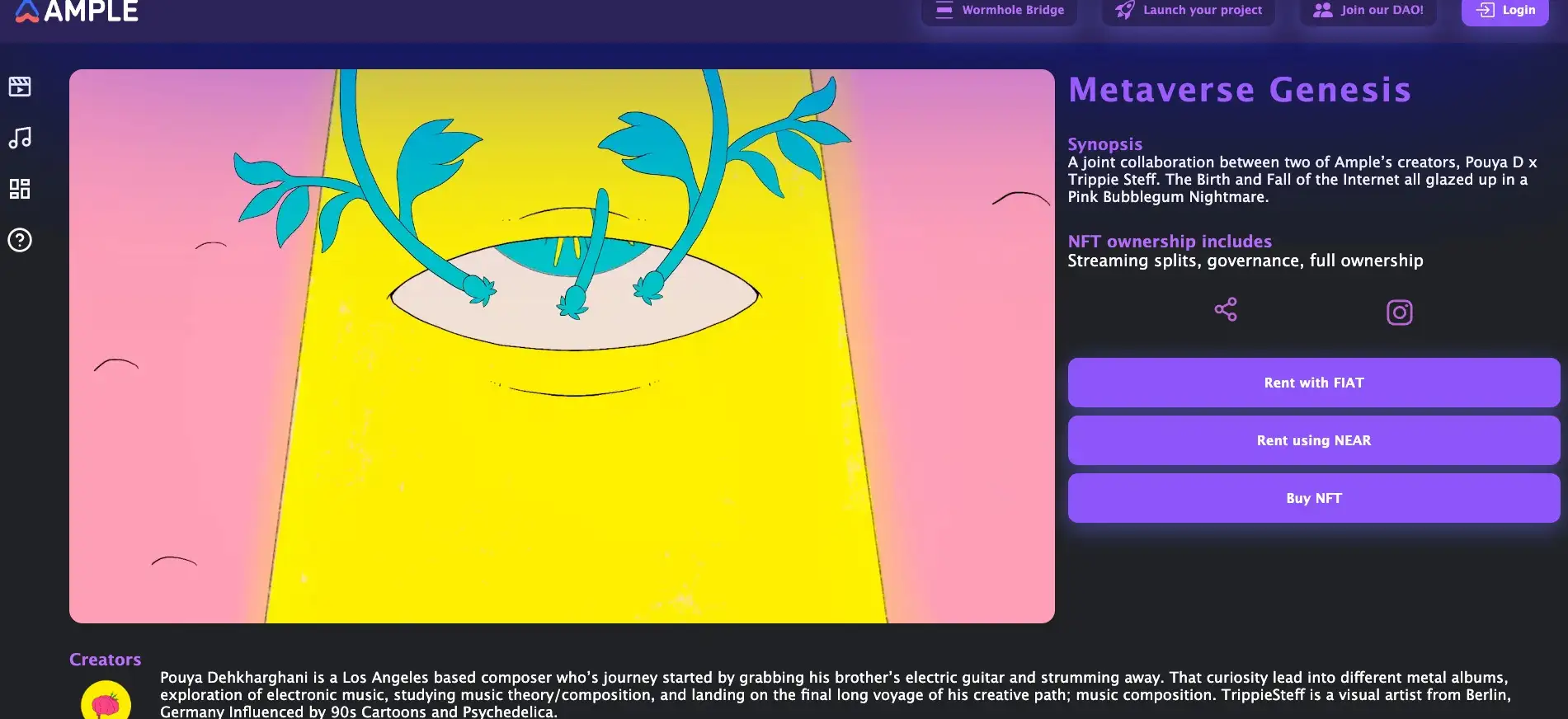Open the videos section in sidebar
The image size is (1568, 719).
tap(20, 87)
